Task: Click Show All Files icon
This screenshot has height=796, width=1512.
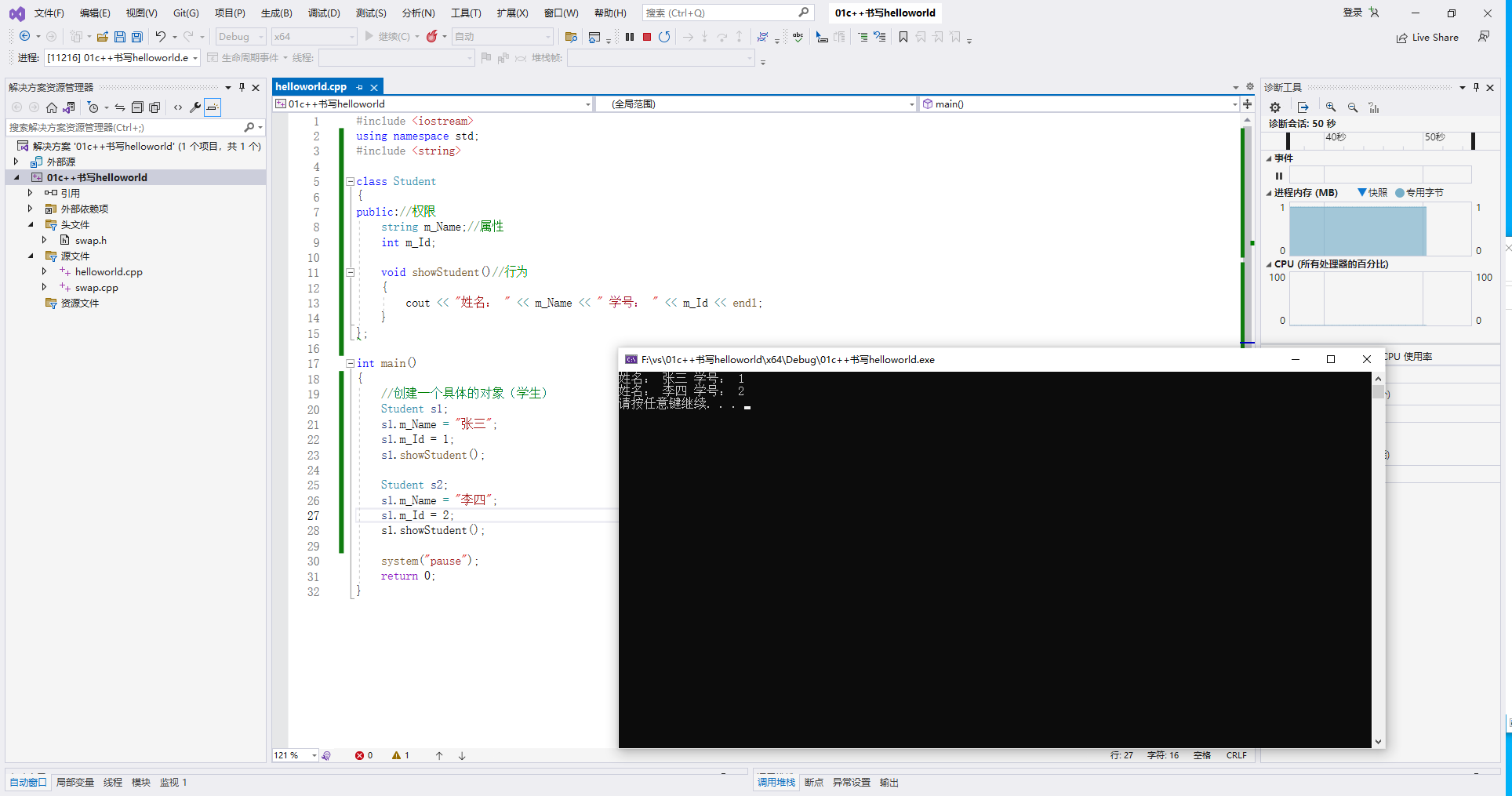Action: (154, 107)
